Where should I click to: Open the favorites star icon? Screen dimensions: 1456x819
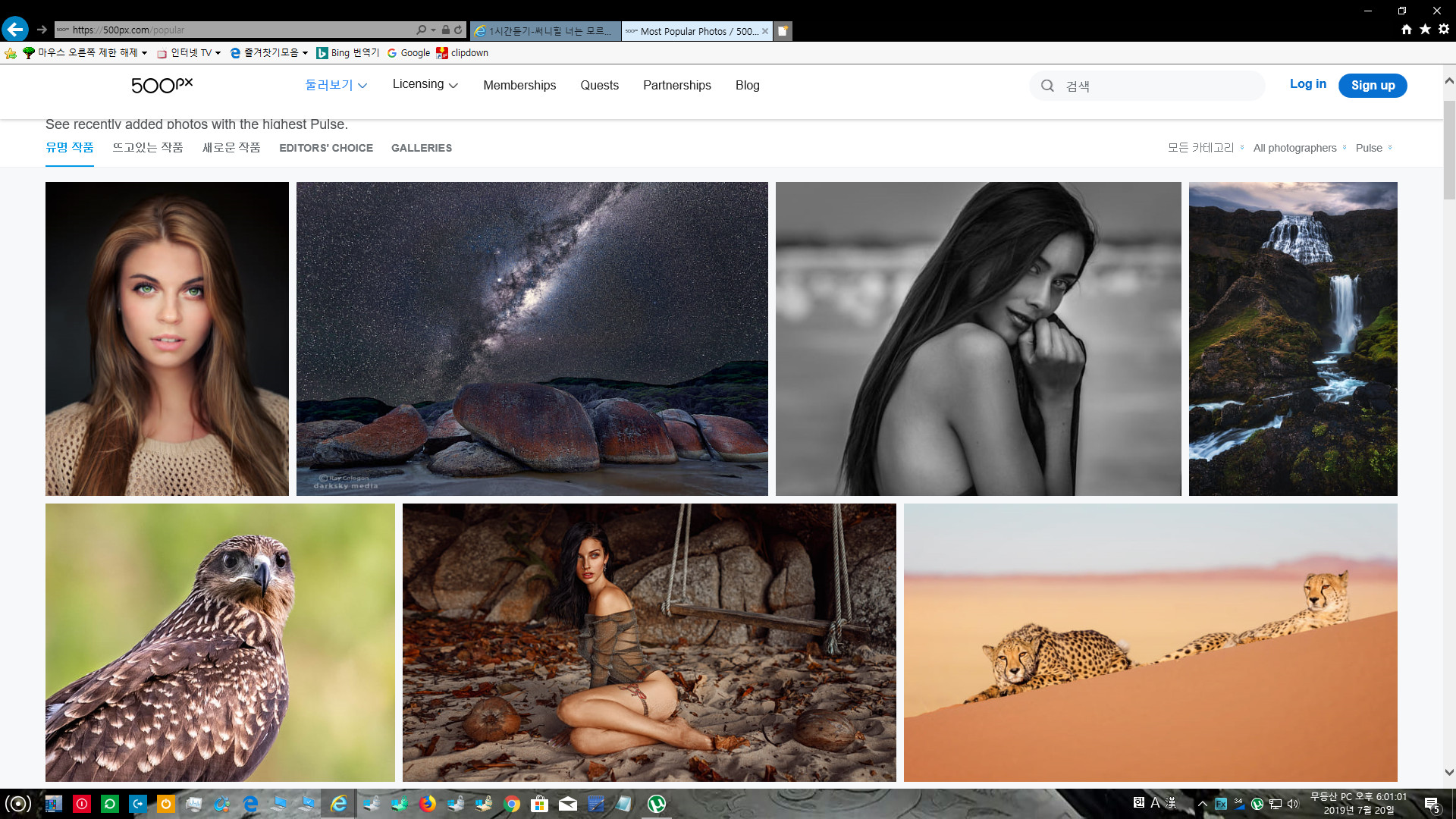click(x=1425, y=29)
